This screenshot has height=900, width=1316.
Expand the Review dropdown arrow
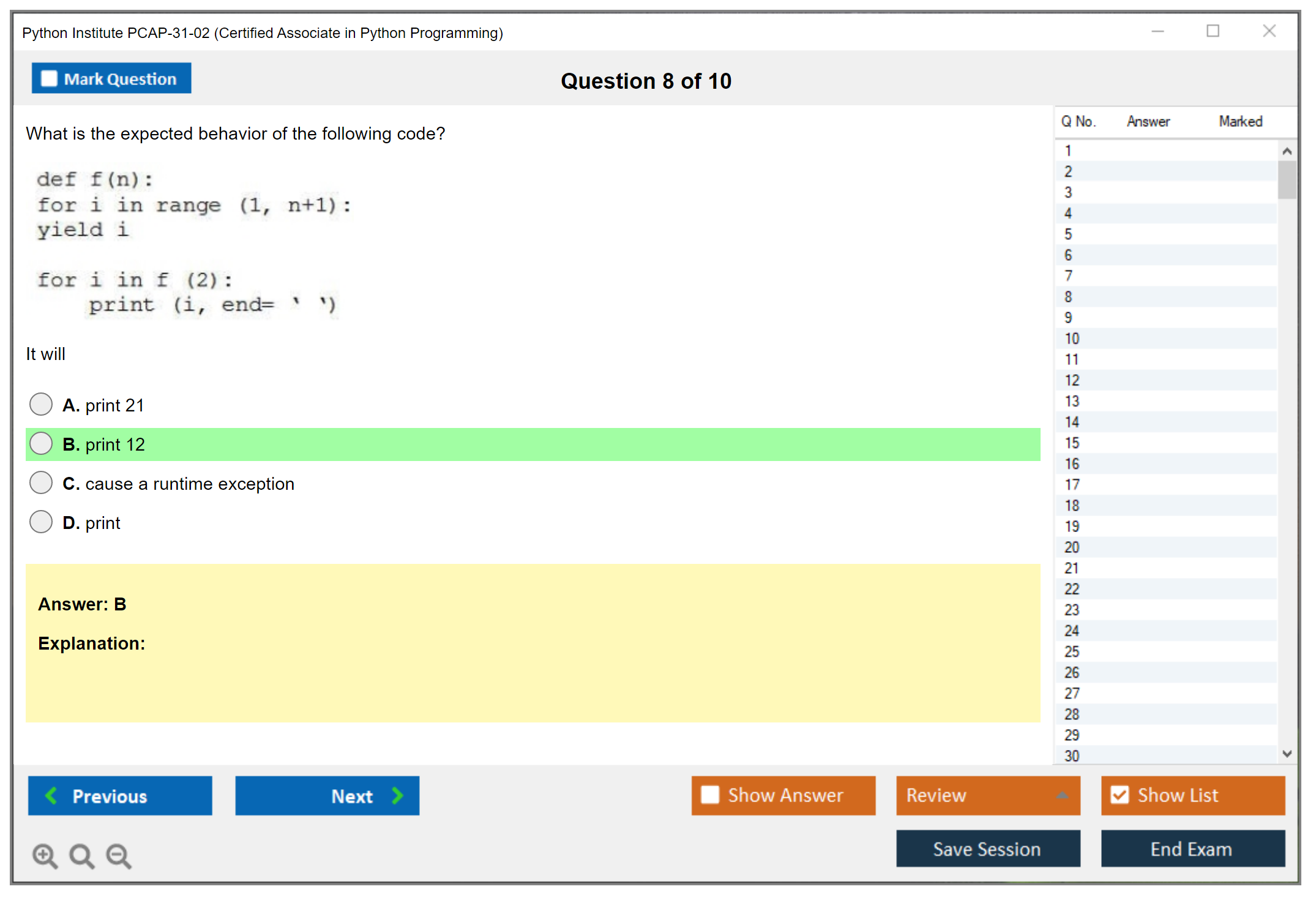(x=1062, y=795)
